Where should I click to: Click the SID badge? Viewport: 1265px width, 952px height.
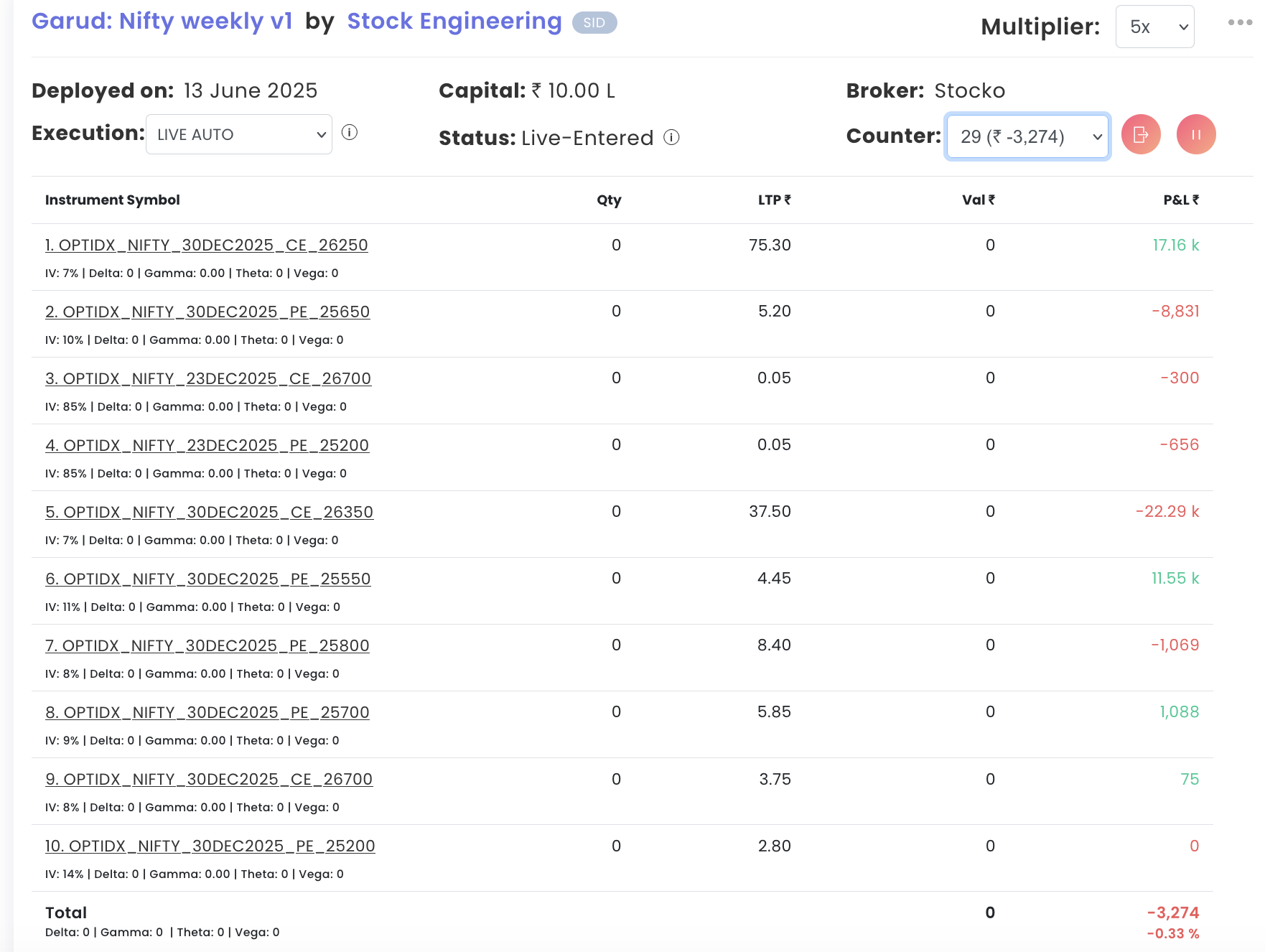click(x=594, y=23)
